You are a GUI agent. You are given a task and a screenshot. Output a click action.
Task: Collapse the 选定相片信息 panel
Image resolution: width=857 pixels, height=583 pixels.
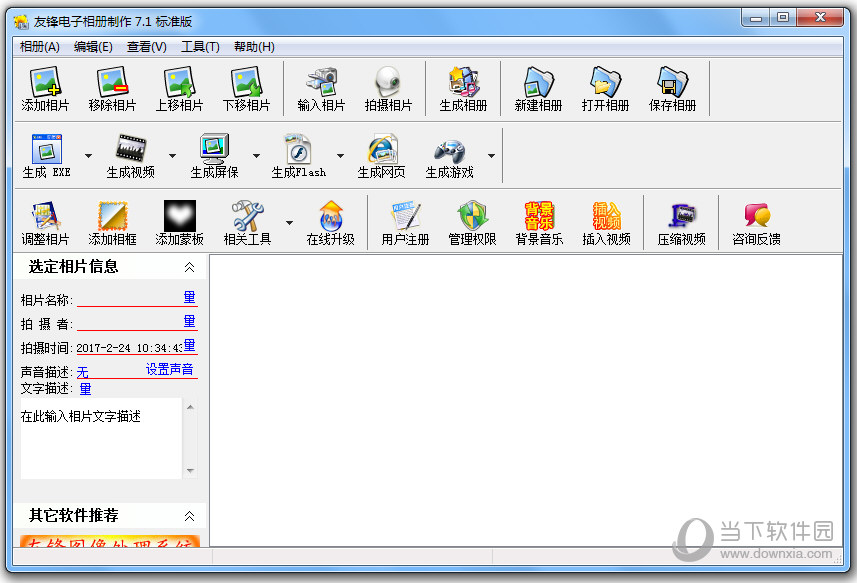point(189,267)
